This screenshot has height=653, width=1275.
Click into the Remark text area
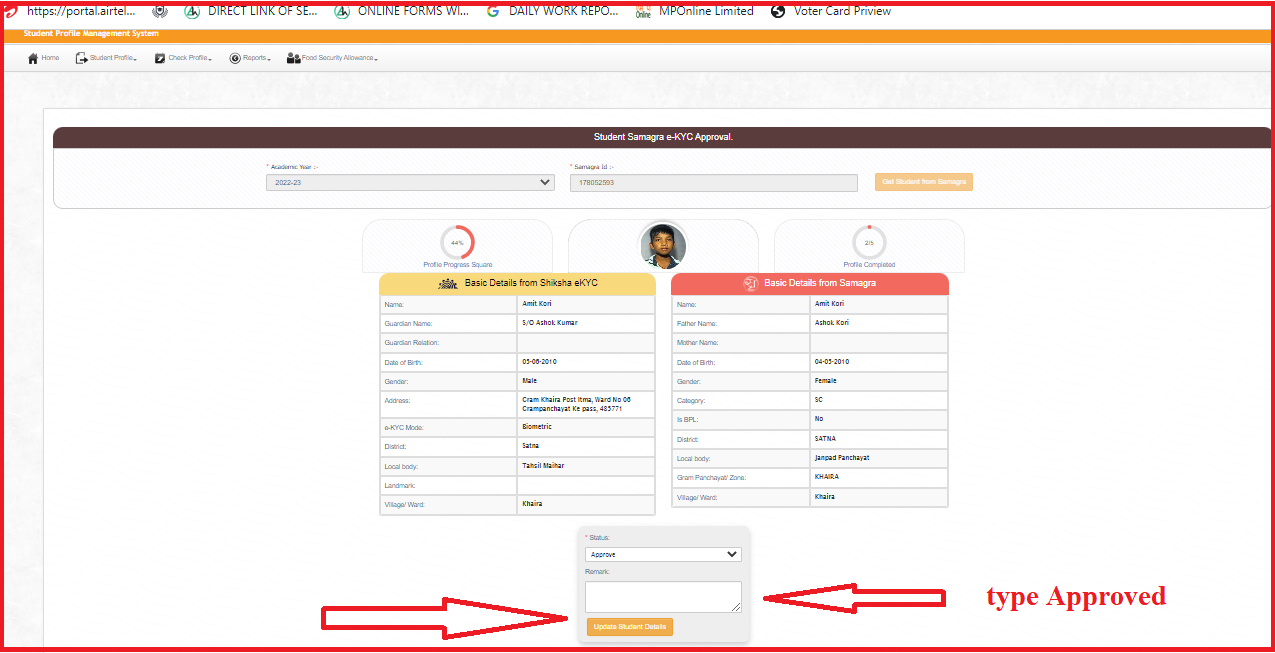point(662,596)
